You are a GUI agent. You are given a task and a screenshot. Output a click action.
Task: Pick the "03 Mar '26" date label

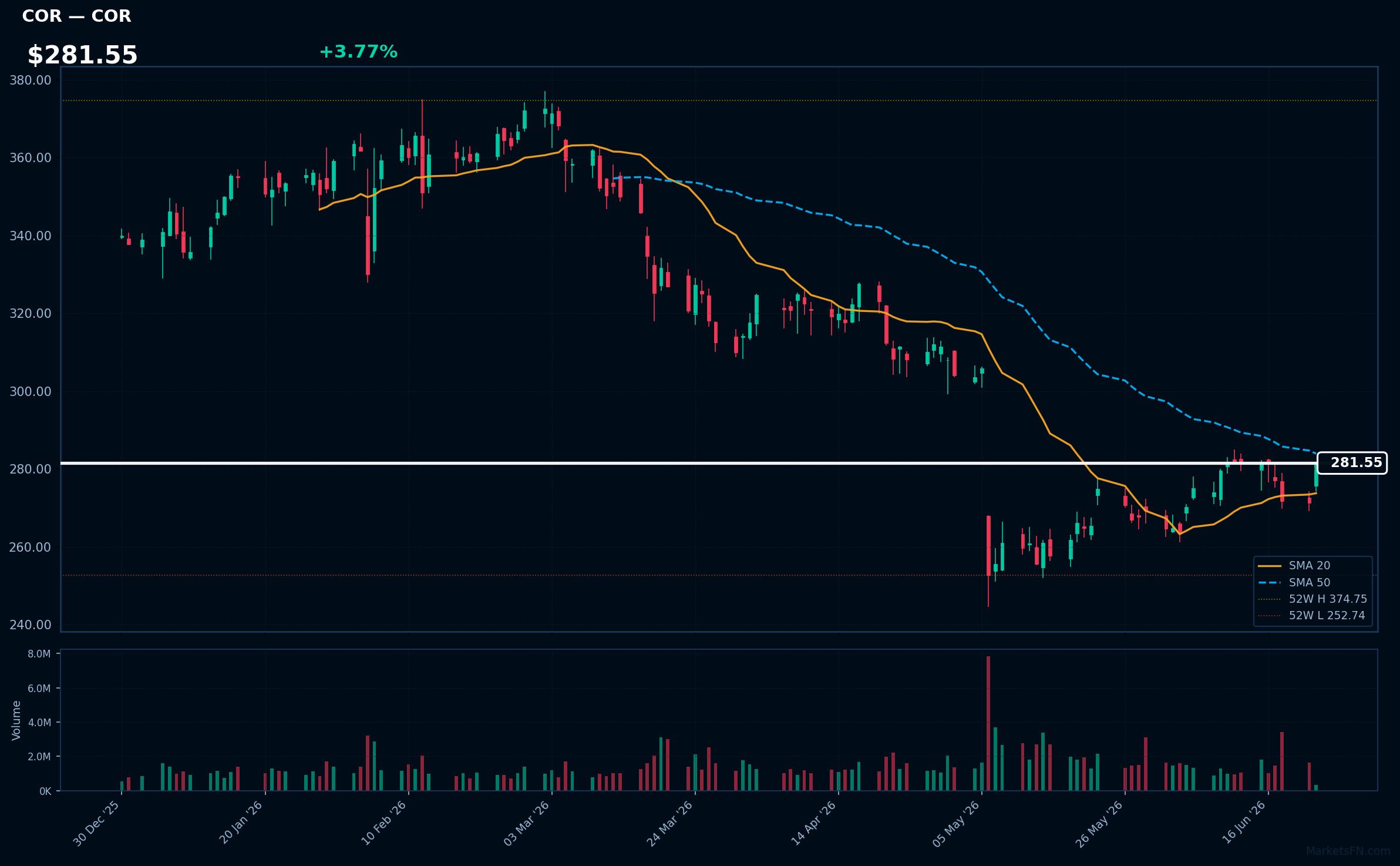point(527,823)
